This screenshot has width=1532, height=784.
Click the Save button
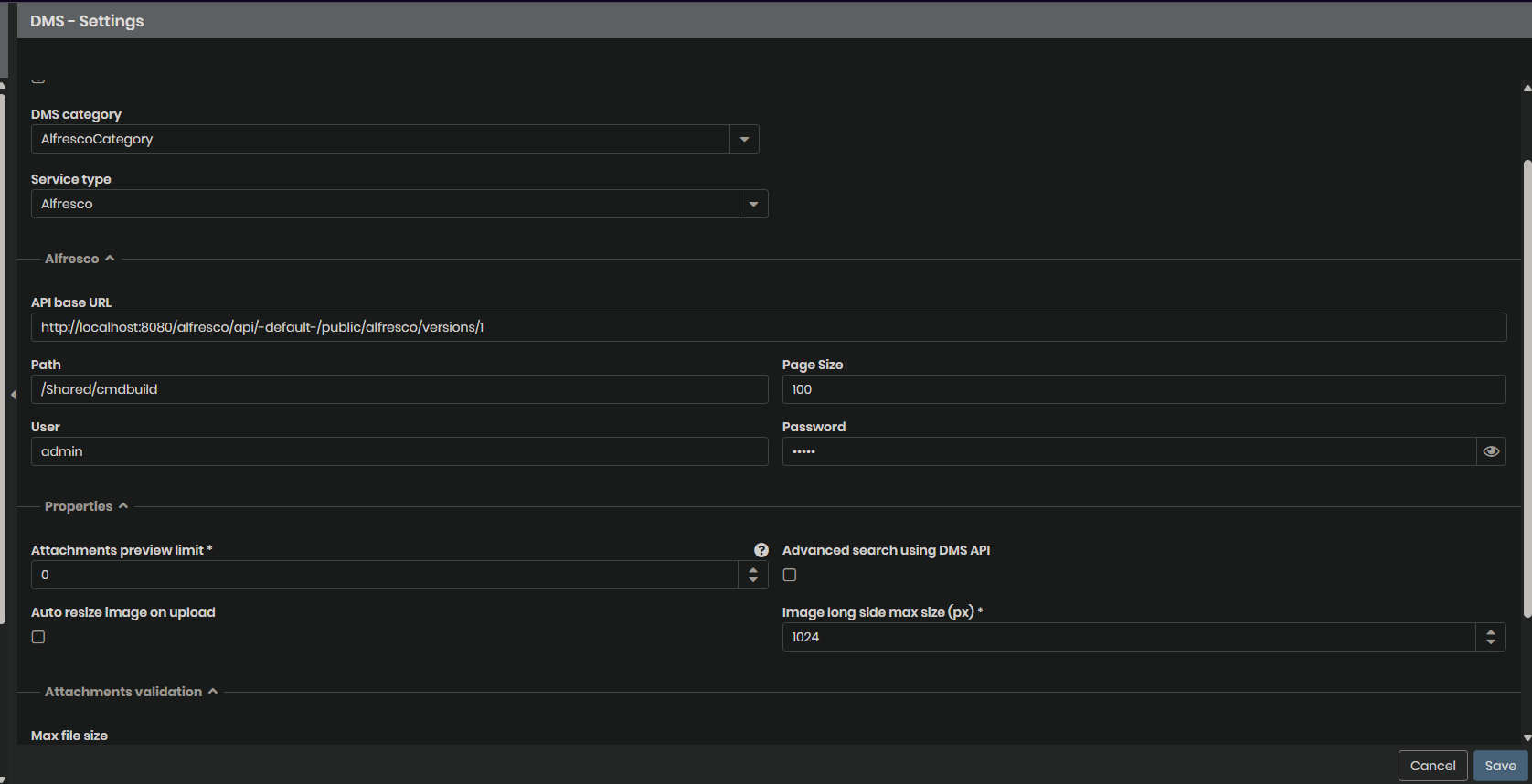[x=1500, y=766]
